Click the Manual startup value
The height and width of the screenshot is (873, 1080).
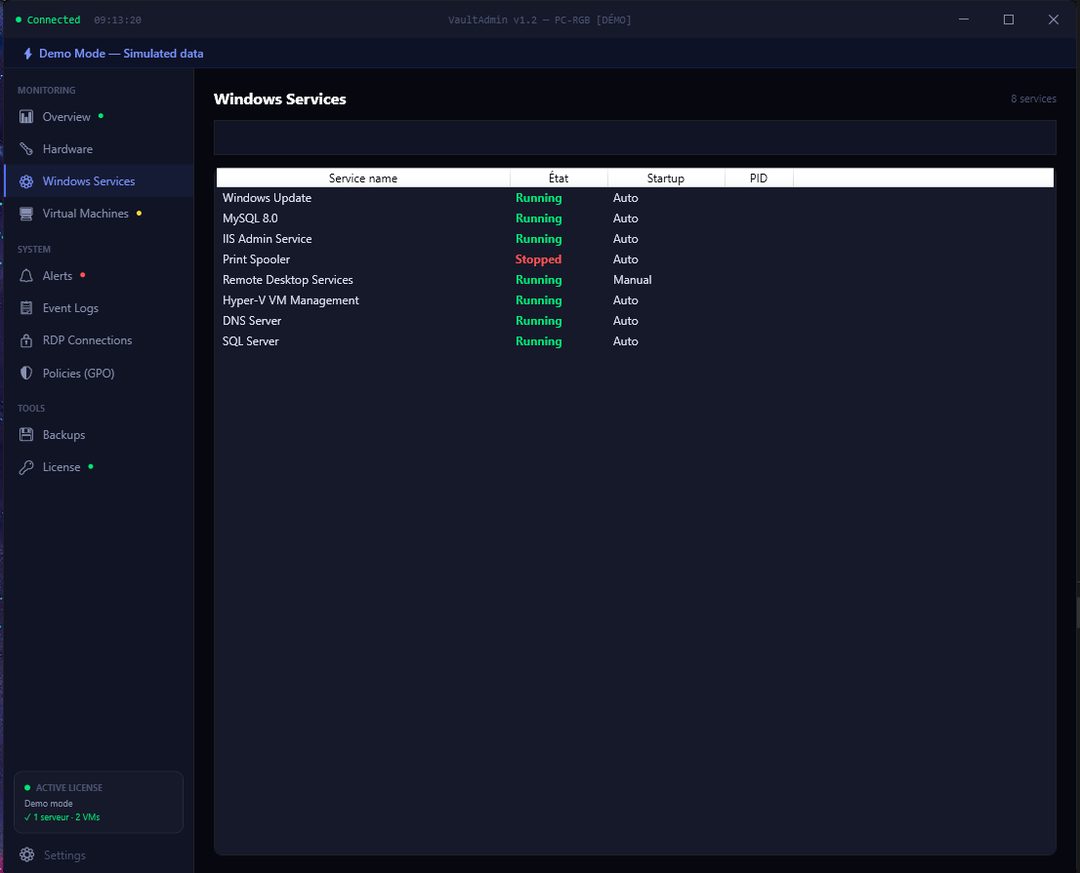pyautogui.click(x=632, y=280)
